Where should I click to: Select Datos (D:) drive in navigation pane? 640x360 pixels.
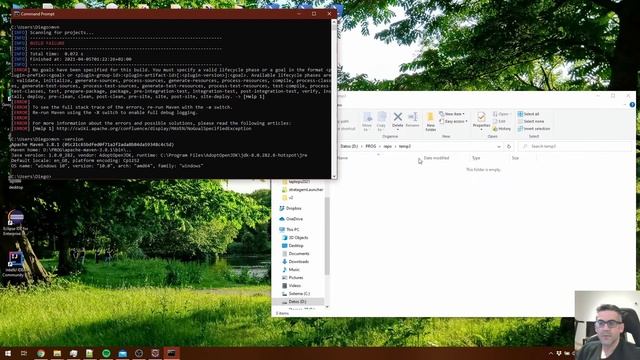point(294,302)
